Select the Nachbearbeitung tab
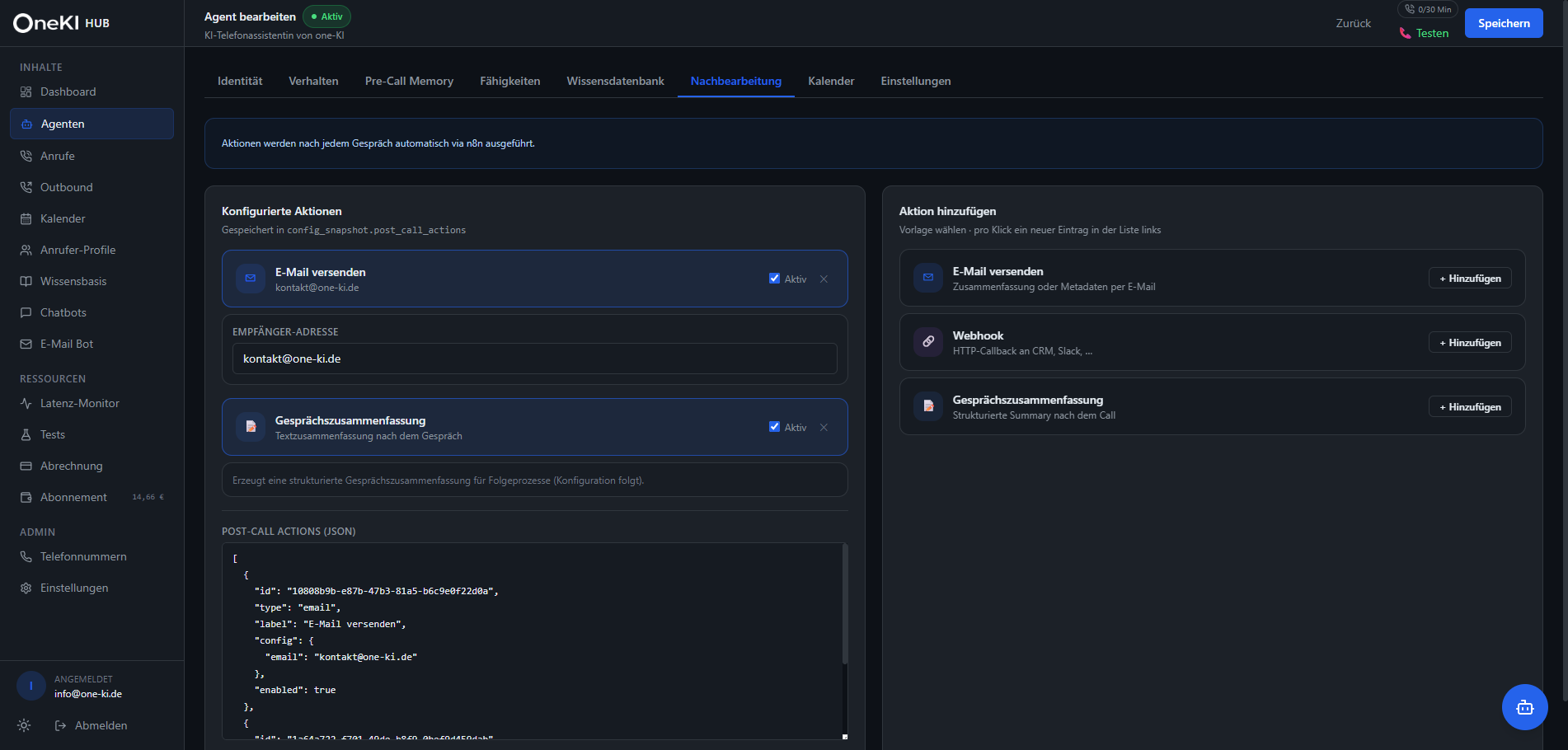This screenshot has height=750, width=1568. point(736,81)
